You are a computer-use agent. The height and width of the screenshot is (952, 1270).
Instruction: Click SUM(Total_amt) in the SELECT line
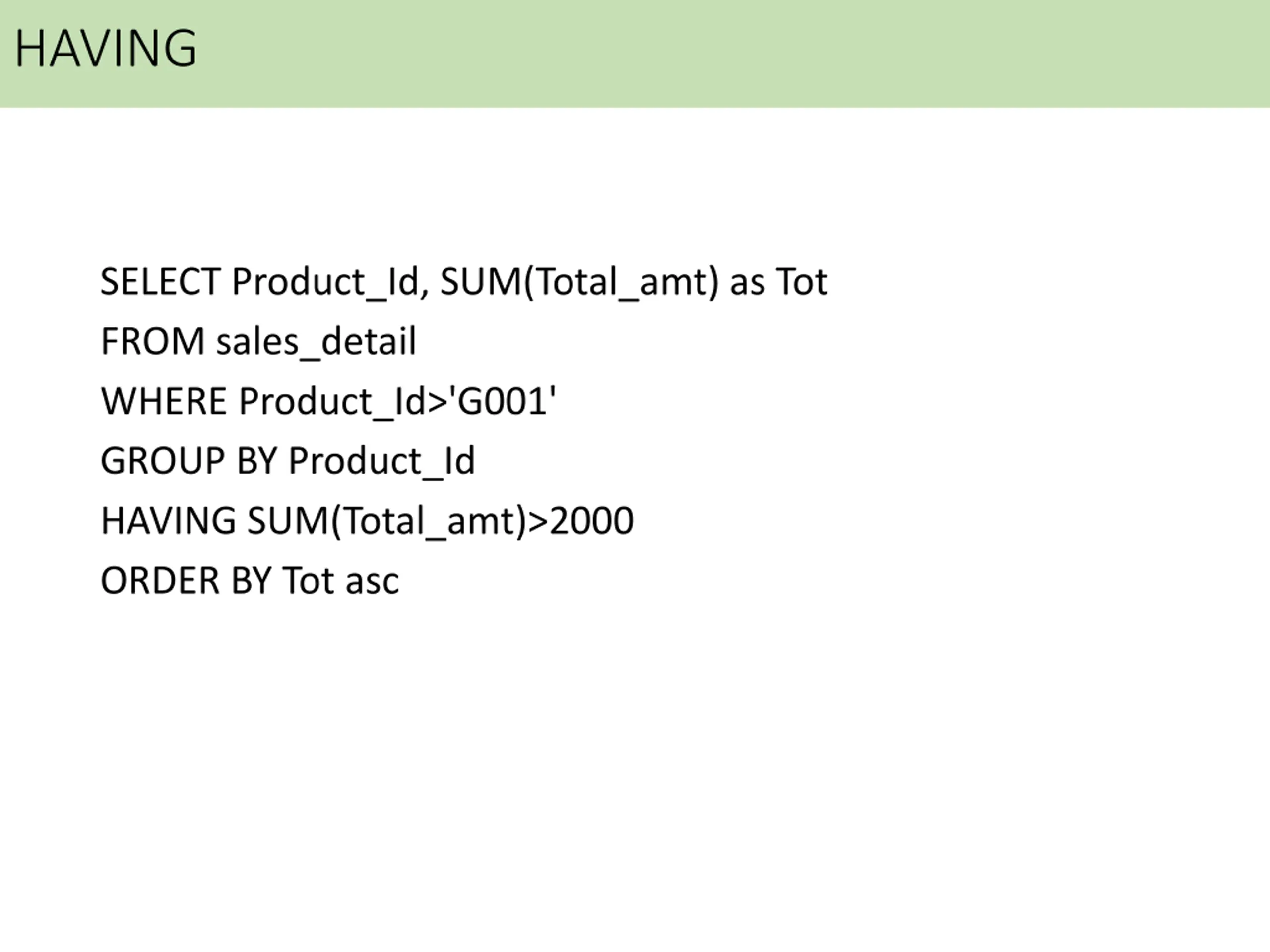[579, 282]
